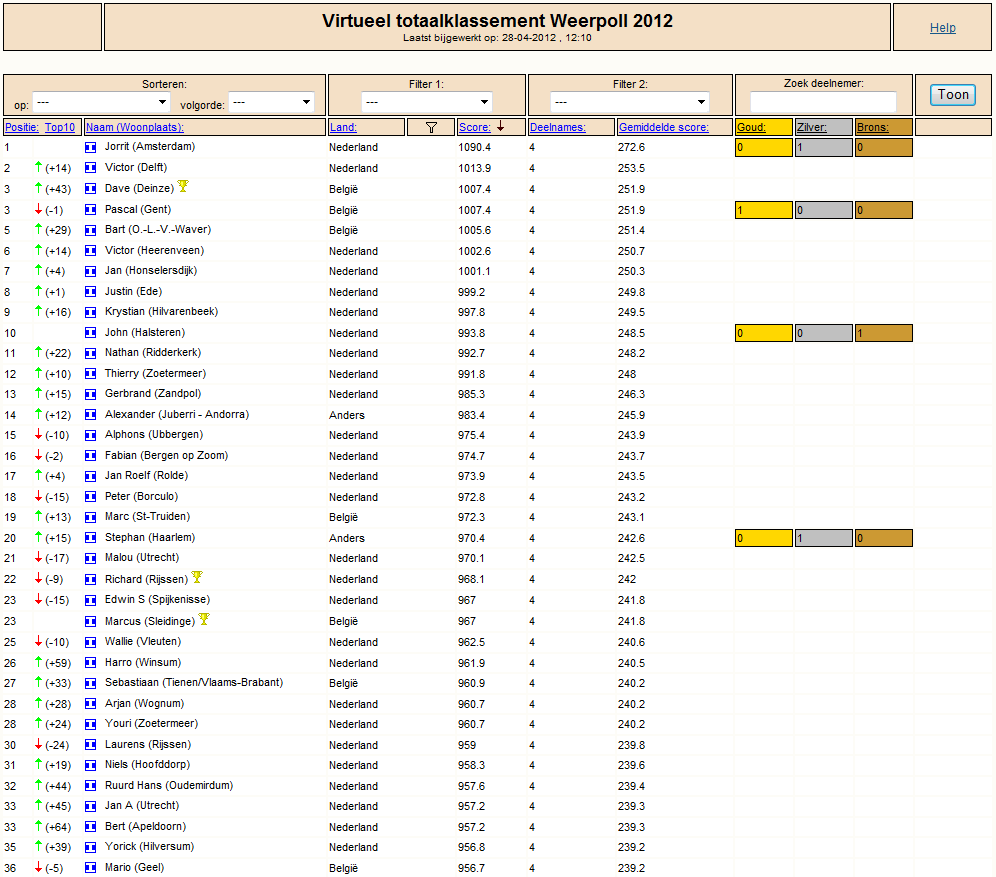996x877 pixels.
Task: Click the name Edwin S (Spijkenisse)
Action: tap(158, 599)
